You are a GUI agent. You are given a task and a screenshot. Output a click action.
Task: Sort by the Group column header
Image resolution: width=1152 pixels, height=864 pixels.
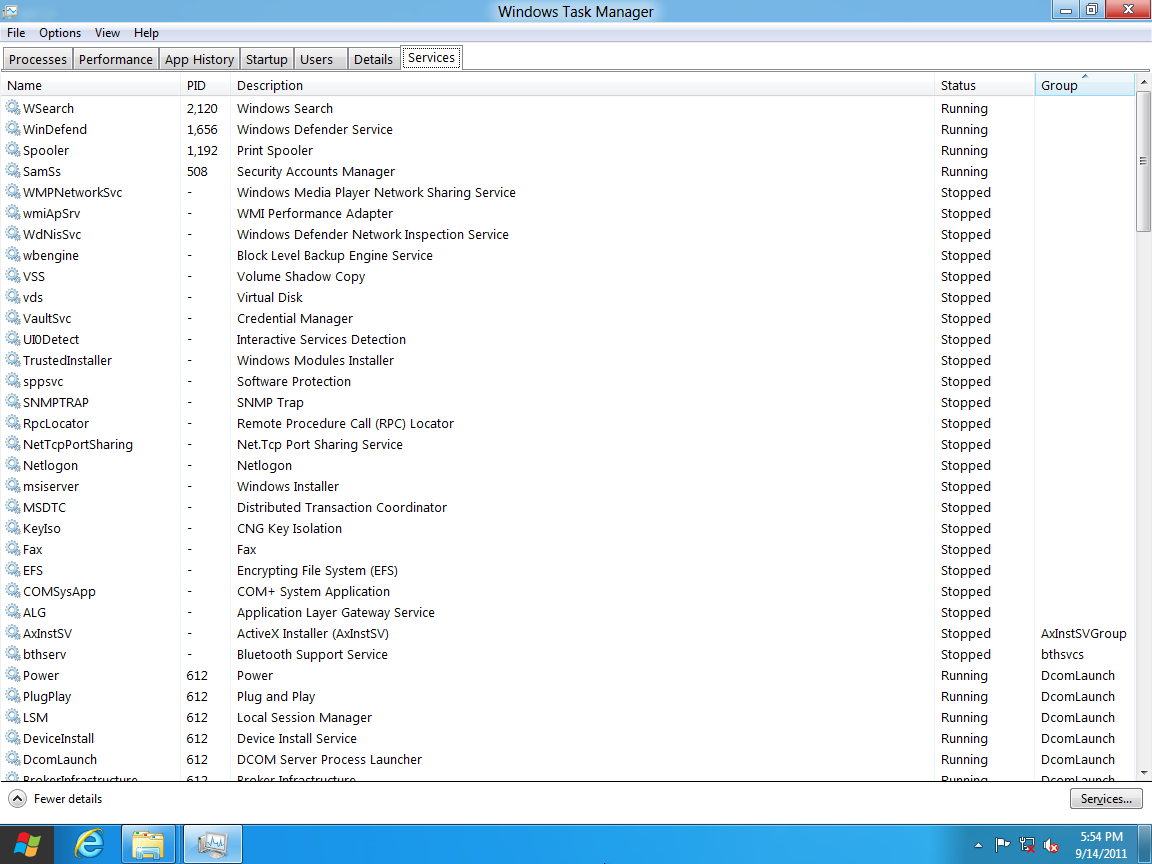1084,85
